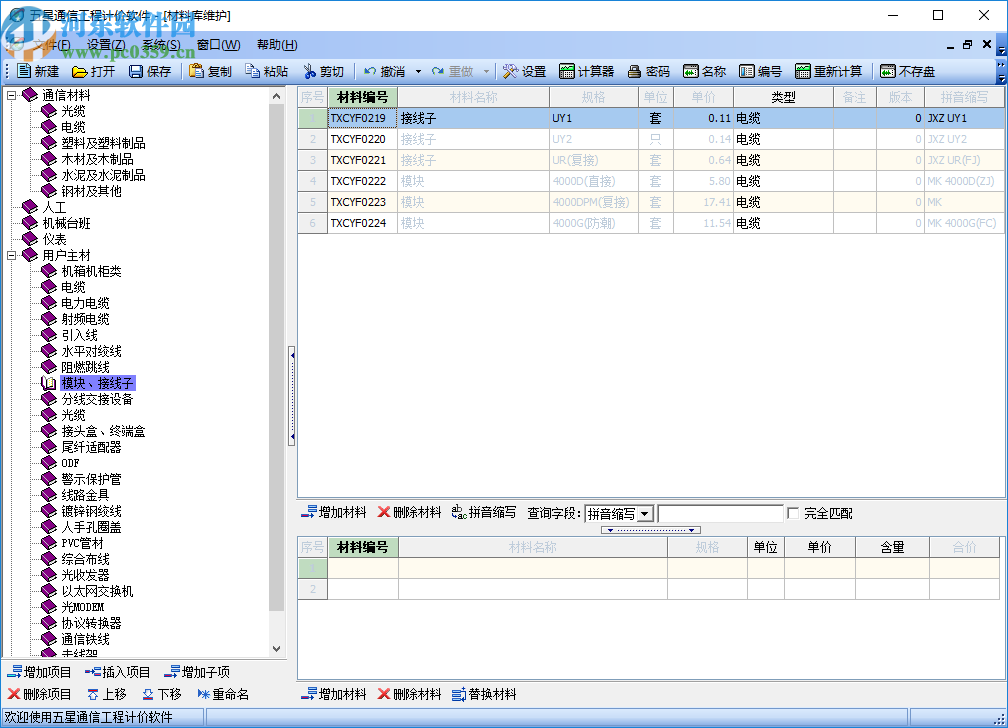The image size is (1008, 728).
Task: Click 增加材料 in the bottom toolbar
Action: coord(334,694)
